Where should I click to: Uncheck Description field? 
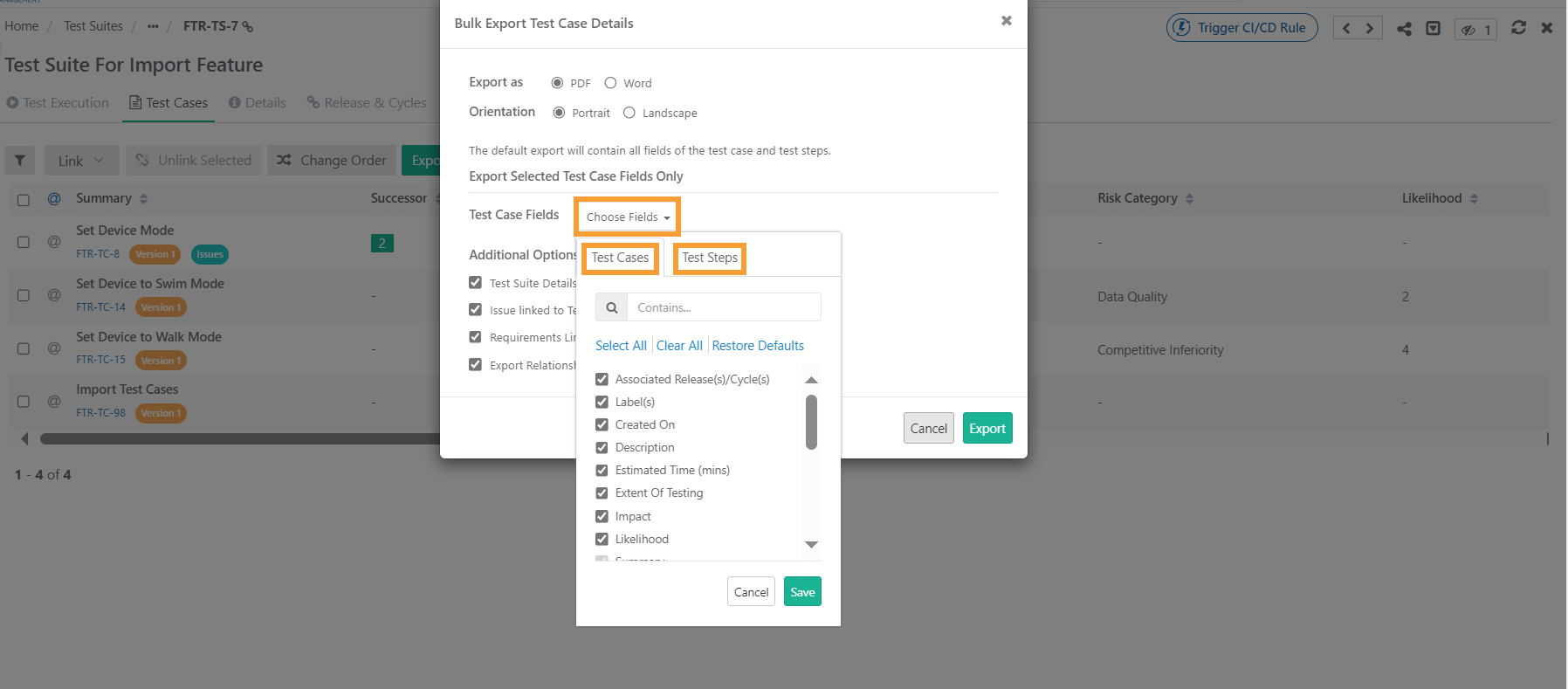pos(602,447)
